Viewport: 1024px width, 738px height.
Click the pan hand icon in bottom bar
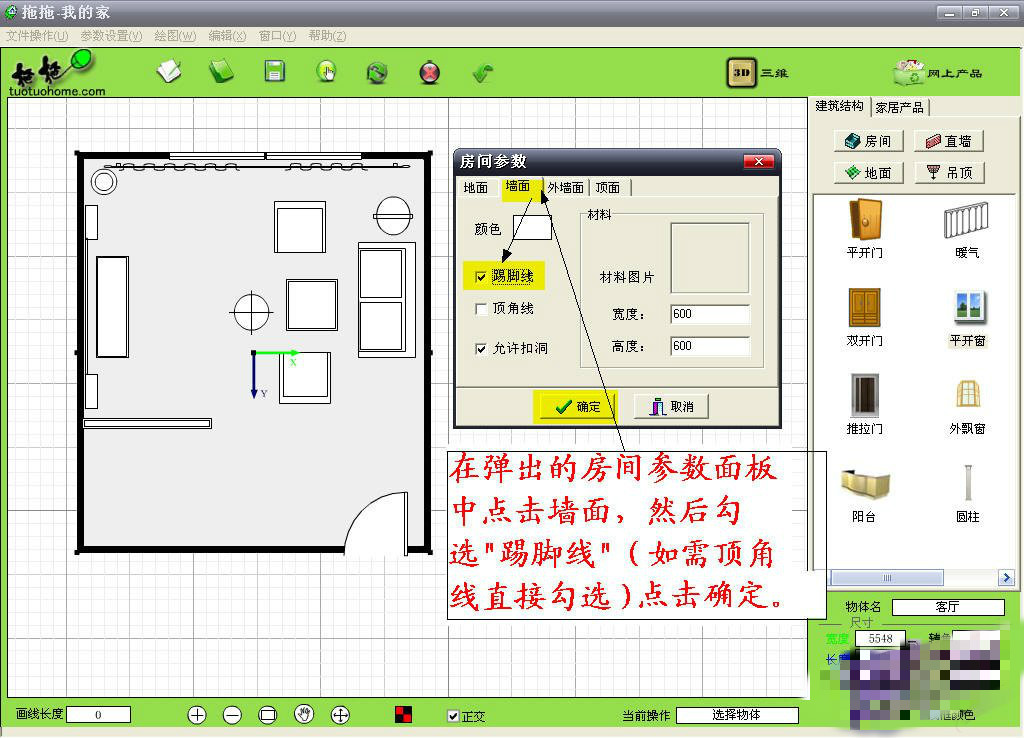pyautogui.click(x=304, y=714)
